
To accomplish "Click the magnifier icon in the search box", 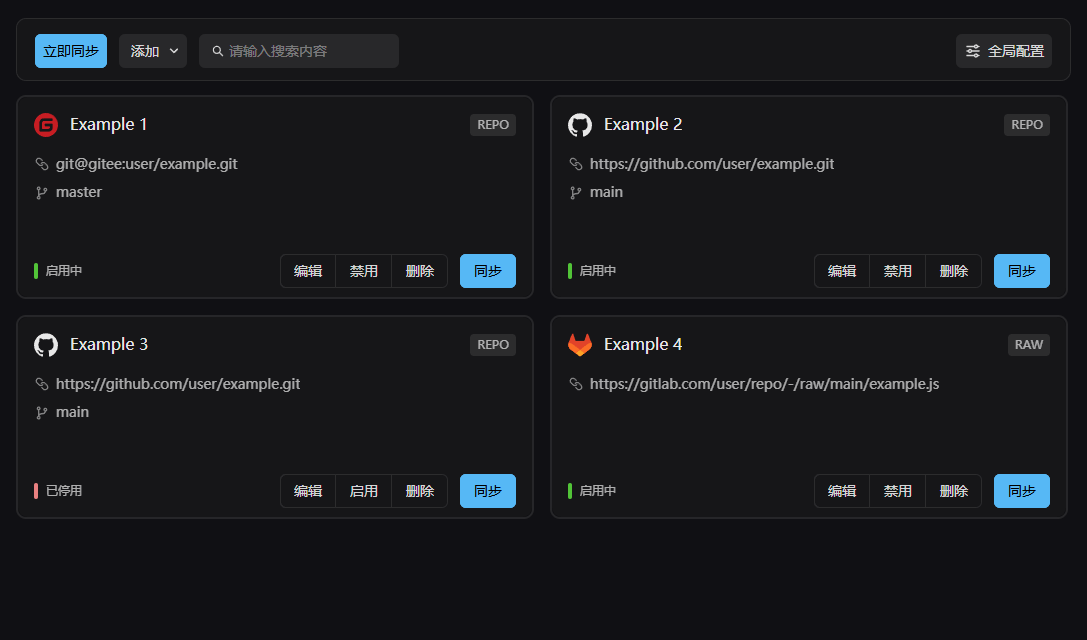I will point(217,51).
